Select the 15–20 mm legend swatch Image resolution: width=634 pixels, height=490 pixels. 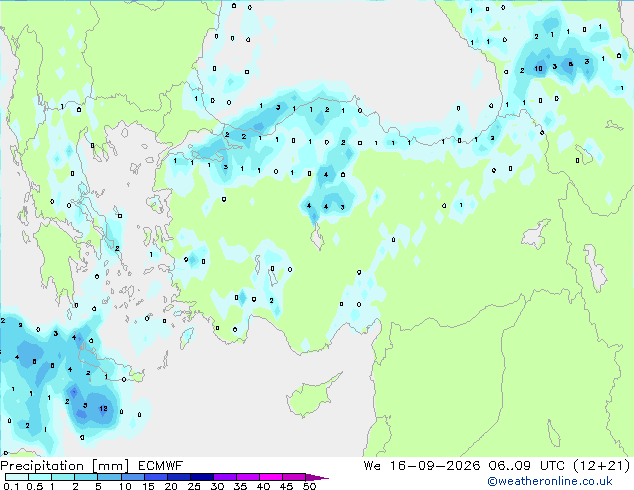coord(155,477)
